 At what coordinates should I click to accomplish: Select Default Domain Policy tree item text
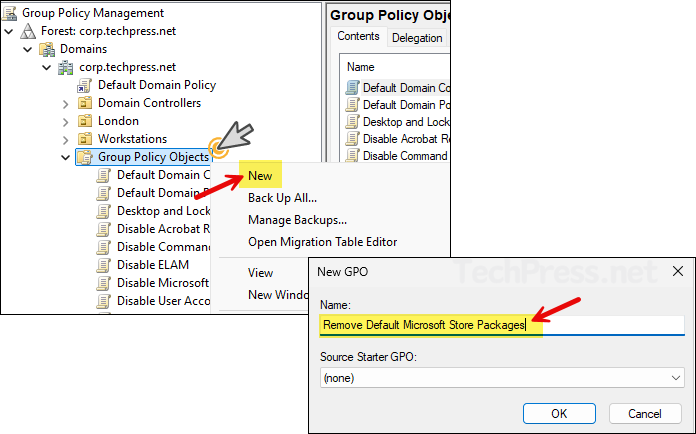click(157, 85)
